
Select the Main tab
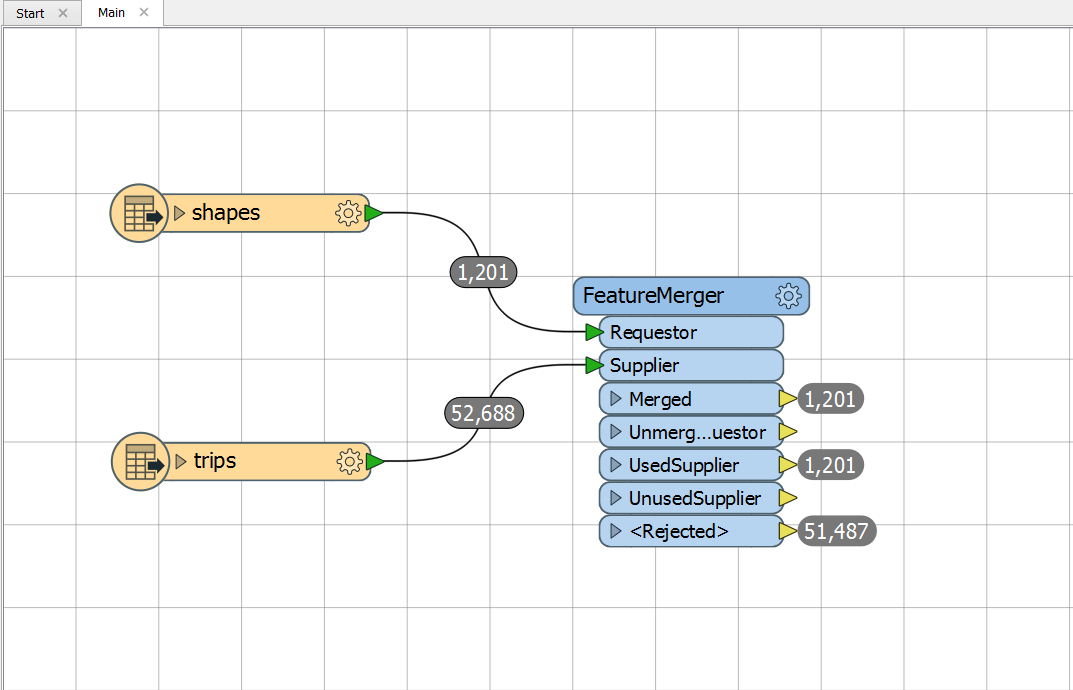click(x=112, y=12)
